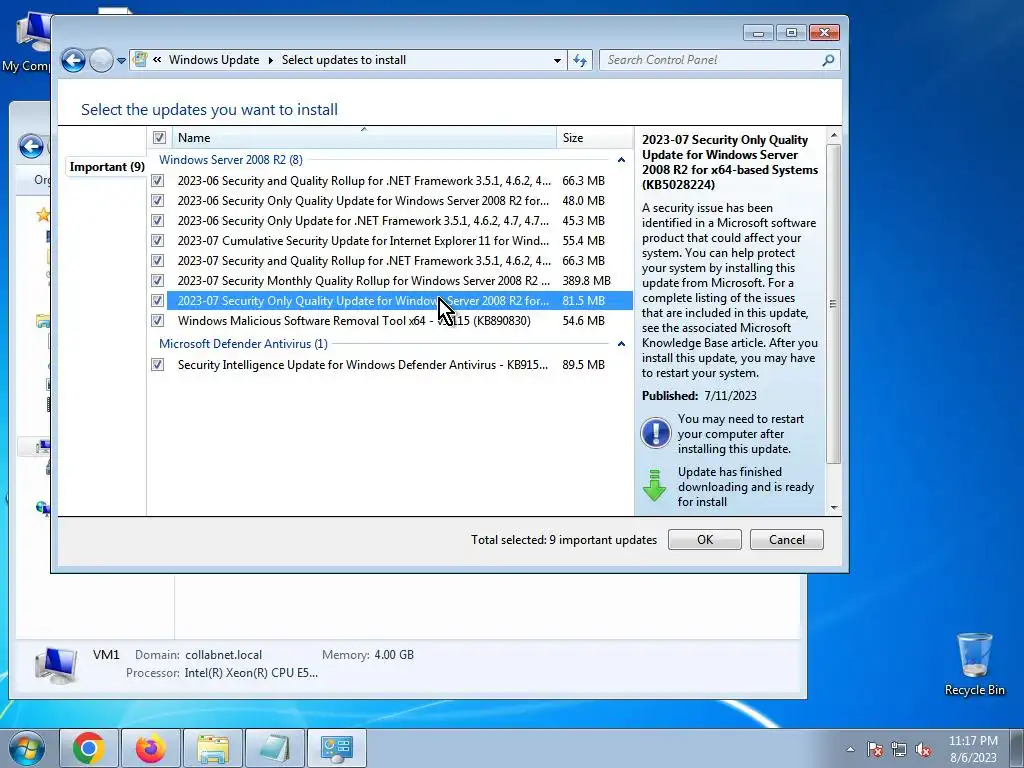1024x768 pixels.
Task: Click back arrow in the System window behind
Action: [x=31, y=146]
